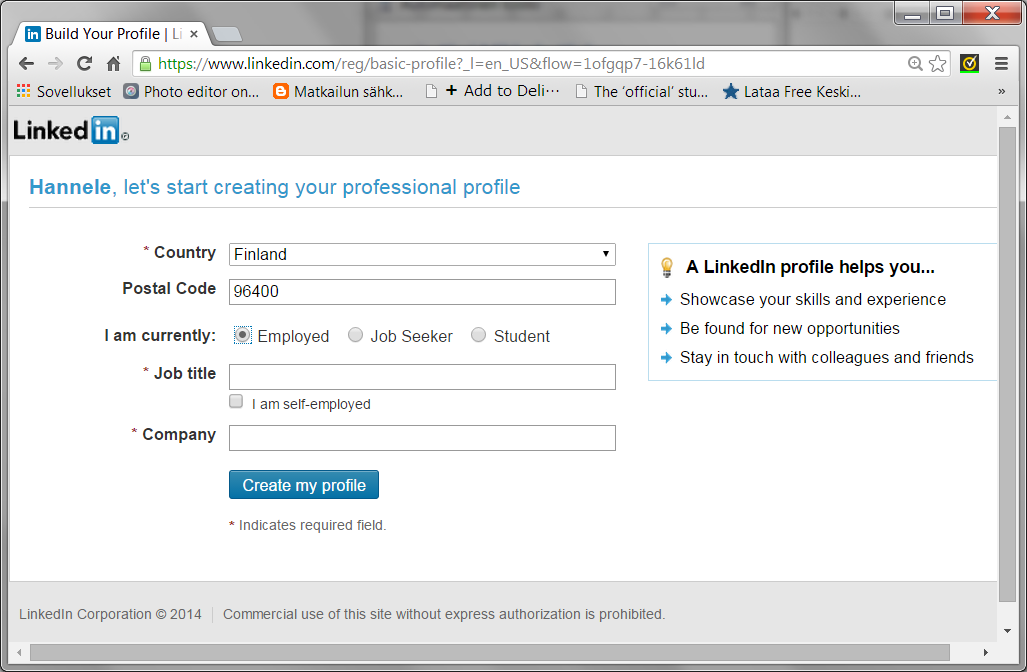Click the Company input field
The image size is (1027, 672).
422,438
